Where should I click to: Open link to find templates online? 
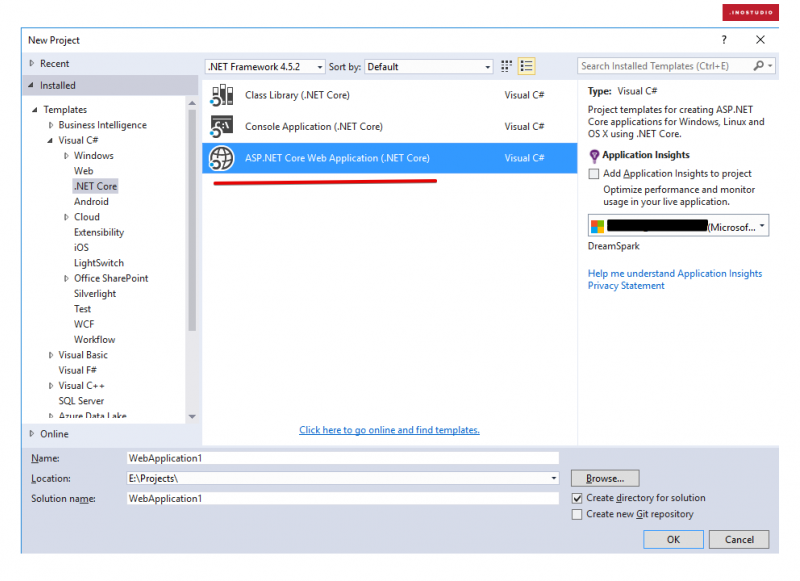[389, 430]
